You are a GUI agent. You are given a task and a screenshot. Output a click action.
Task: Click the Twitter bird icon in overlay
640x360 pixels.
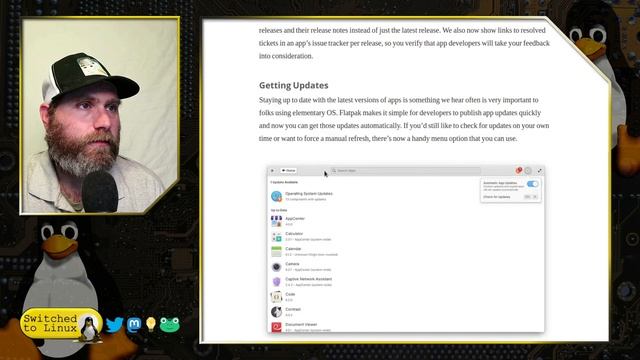[114, 325]
